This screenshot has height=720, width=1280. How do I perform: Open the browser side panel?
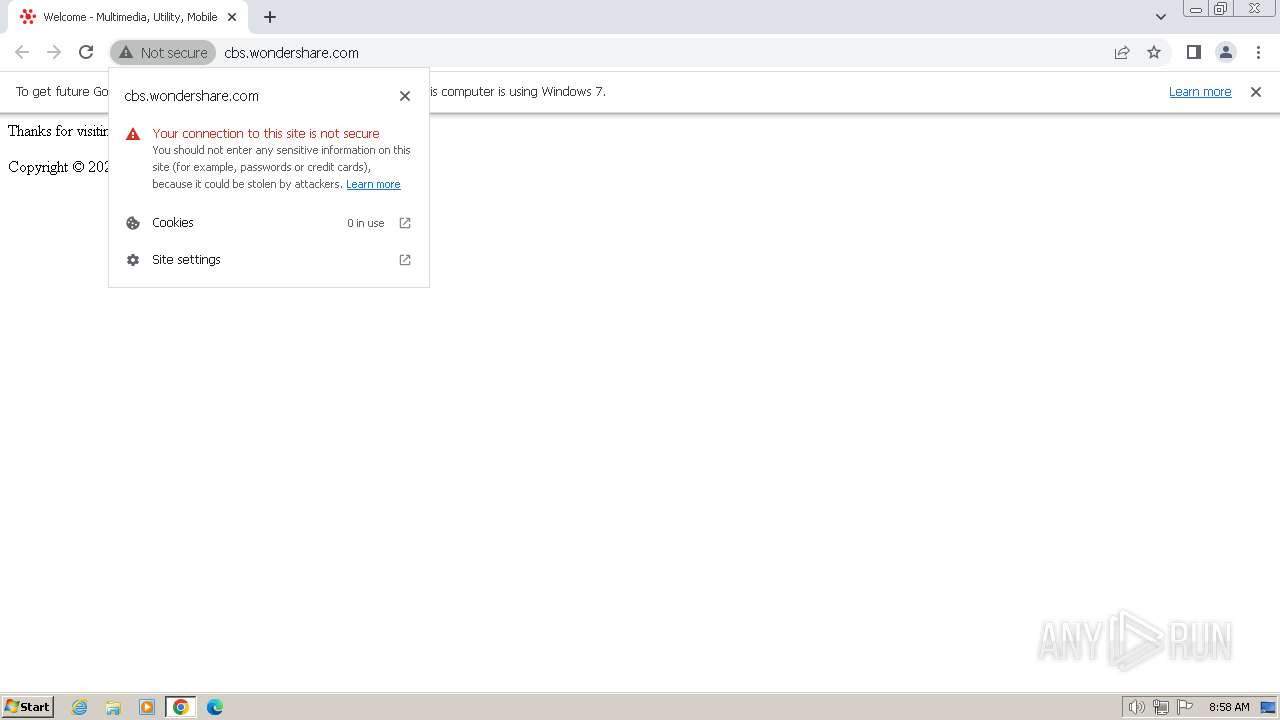pos(1193,52)
